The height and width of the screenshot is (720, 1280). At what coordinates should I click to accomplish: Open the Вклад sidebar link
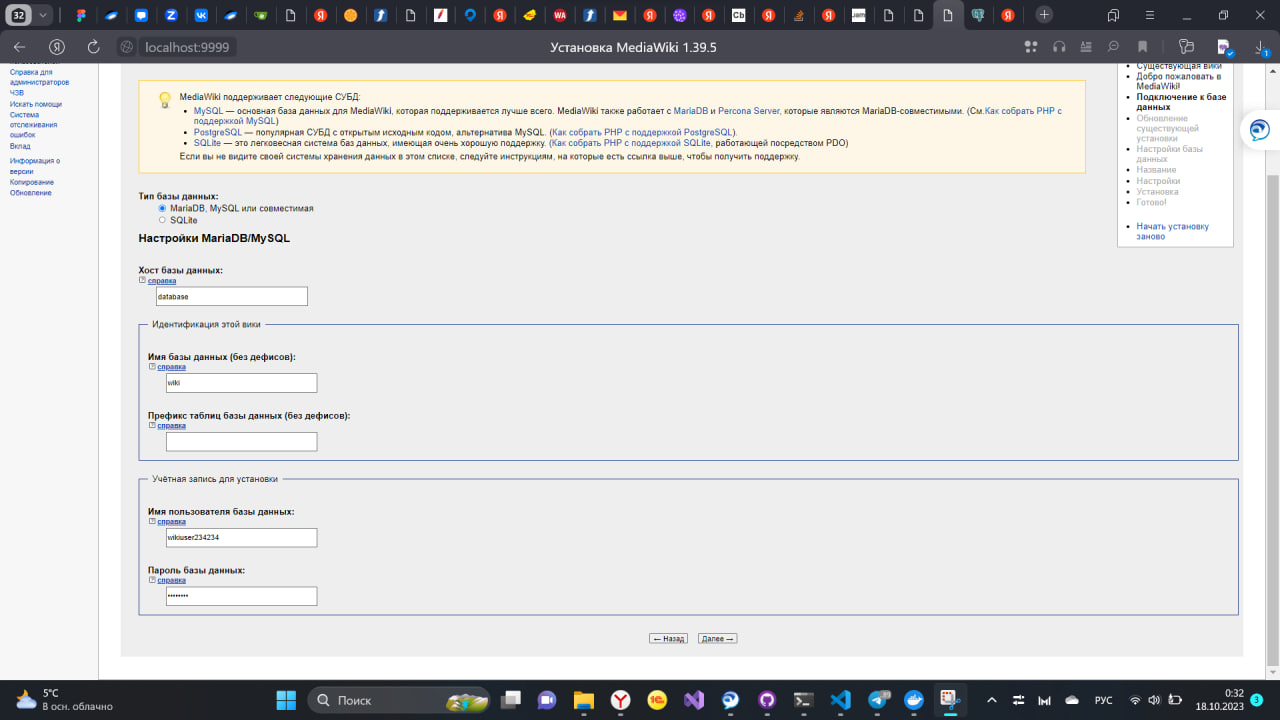[20, 146]
